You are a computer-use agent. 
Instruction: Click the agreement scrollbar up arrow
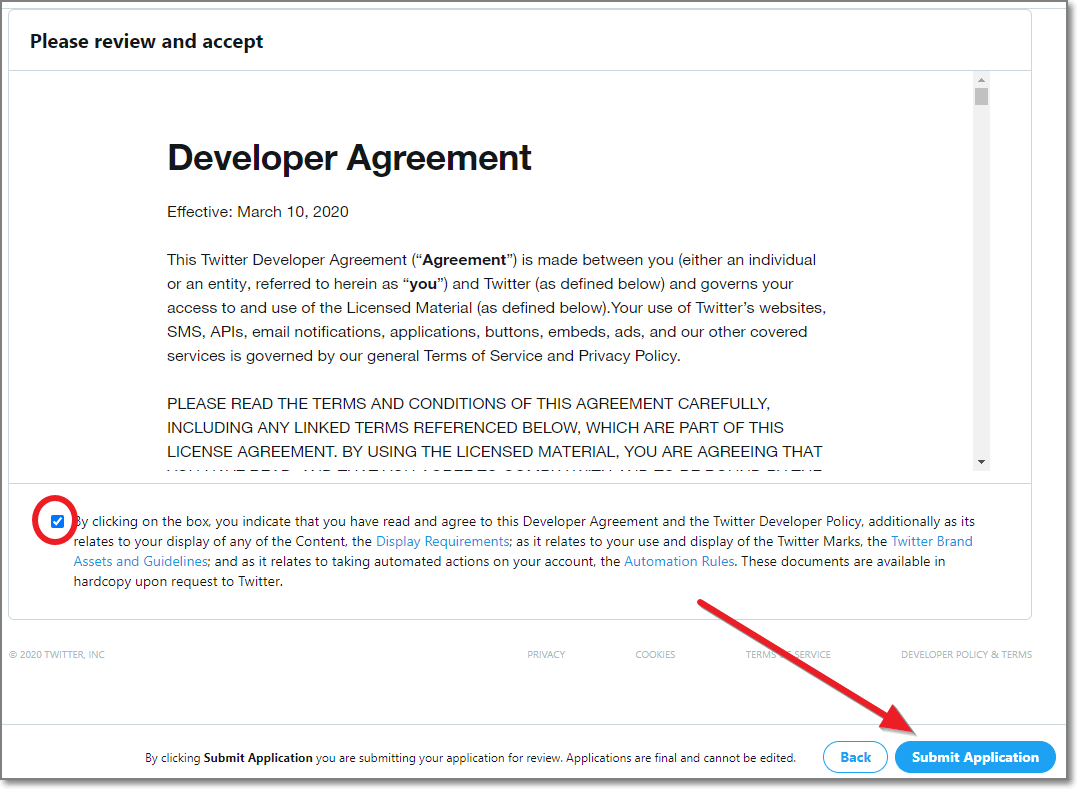[x=982, y=80]
